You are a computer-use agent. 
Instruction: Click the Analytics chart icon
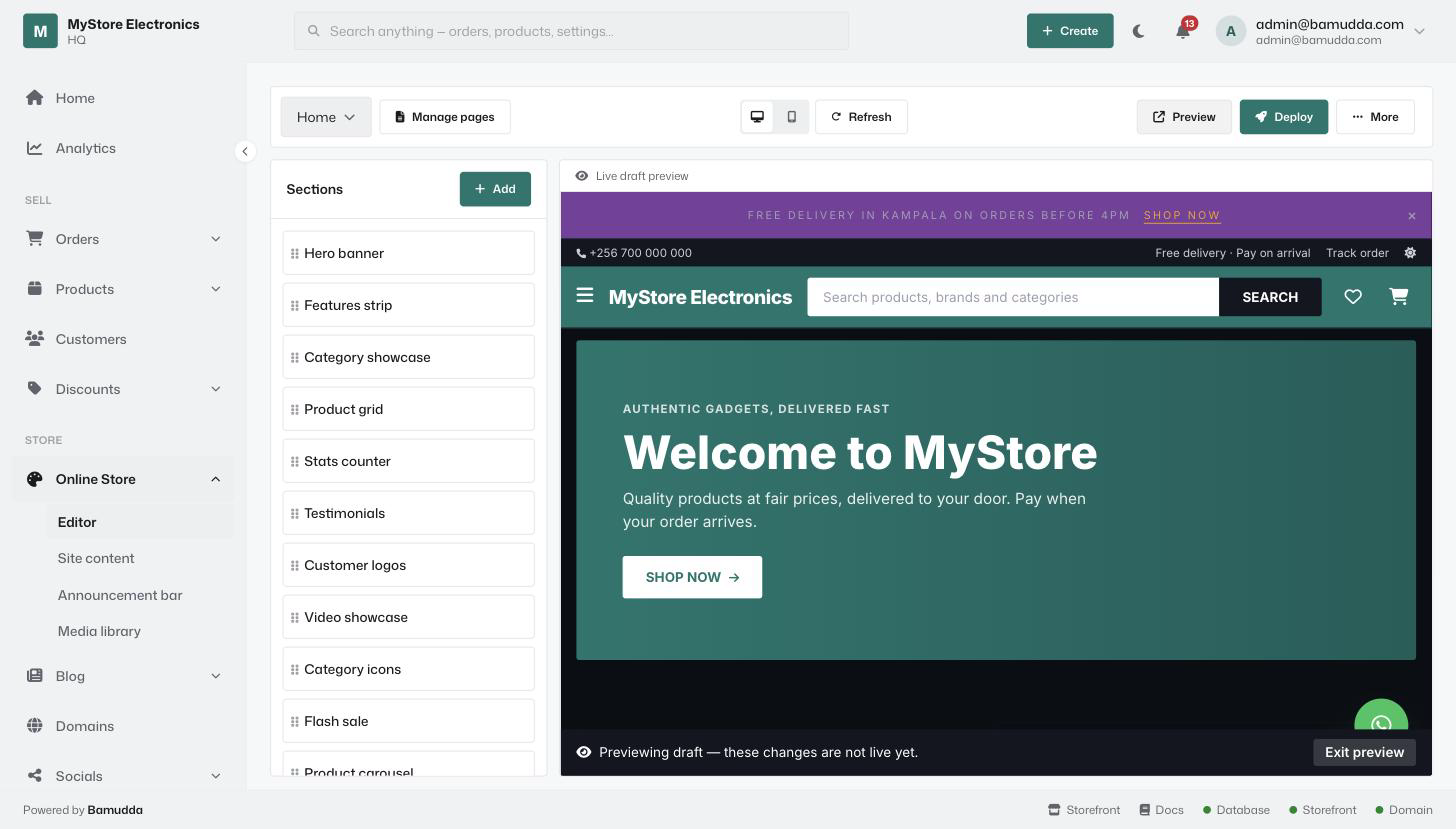click(35, 148)
